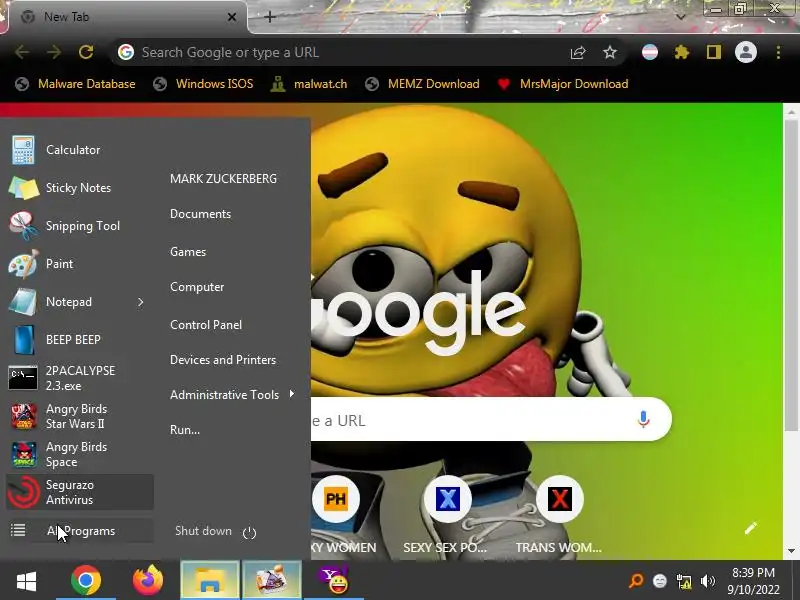
Task: Open Windows Start button
Action: click(x=26, y=581)
